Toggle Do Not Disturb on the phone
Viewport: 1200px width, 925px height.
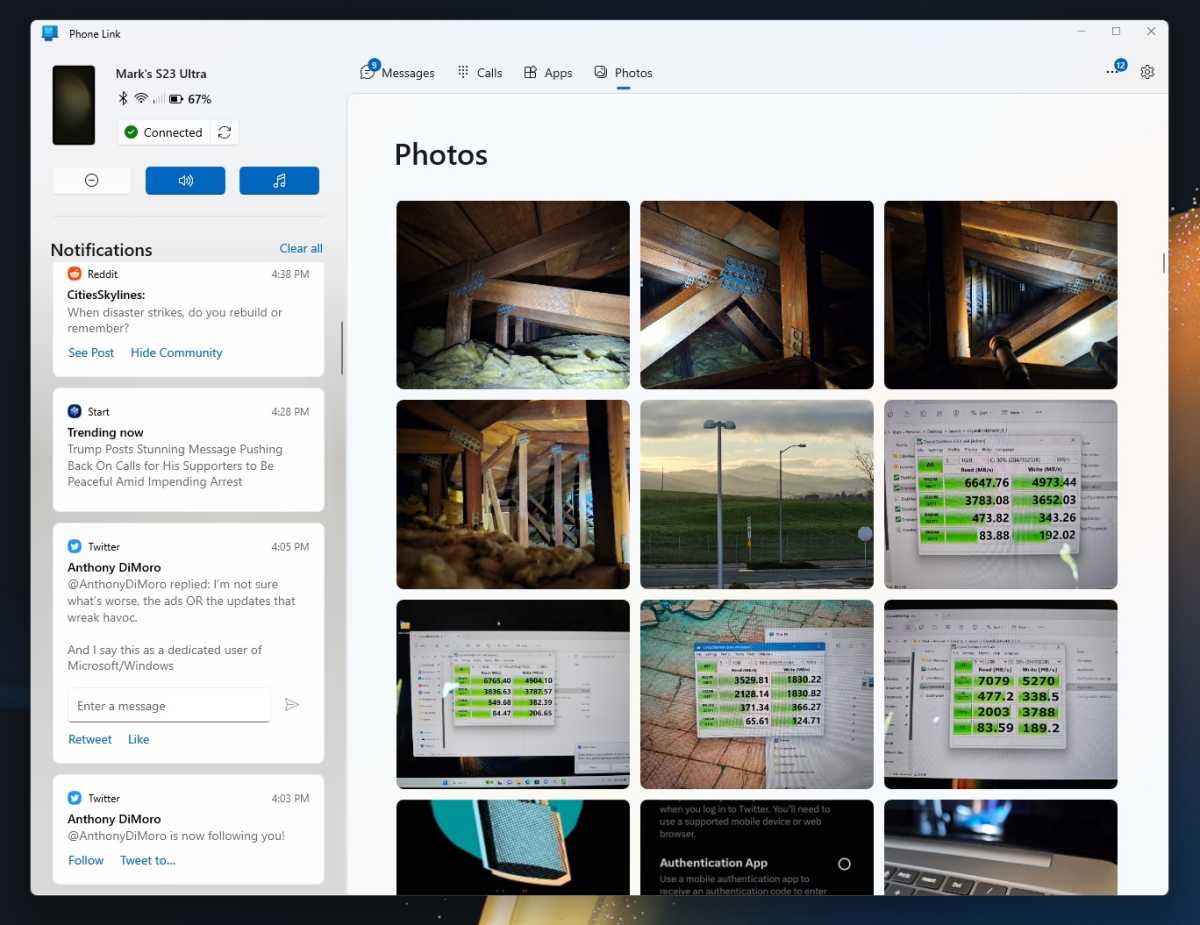(91, 180)
